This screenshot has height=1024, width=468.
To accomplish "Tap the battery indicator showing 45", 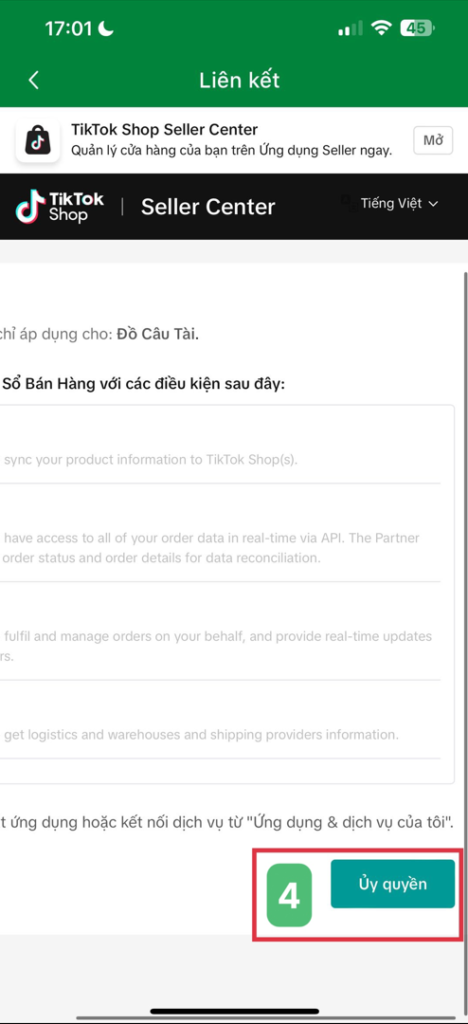I will pos(418,28).
